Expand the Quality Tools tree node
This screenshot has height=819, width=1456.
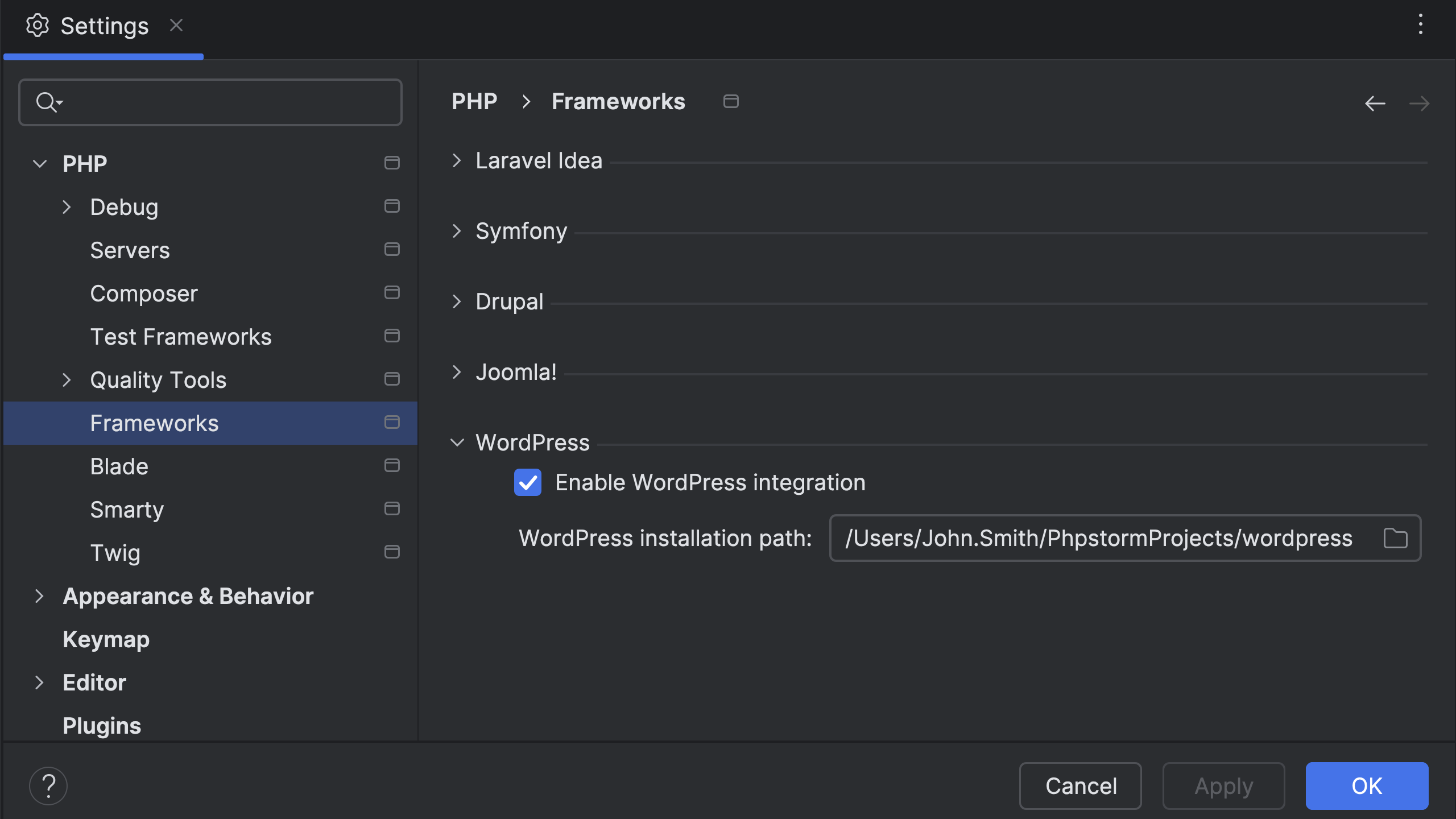pos(67,380)
